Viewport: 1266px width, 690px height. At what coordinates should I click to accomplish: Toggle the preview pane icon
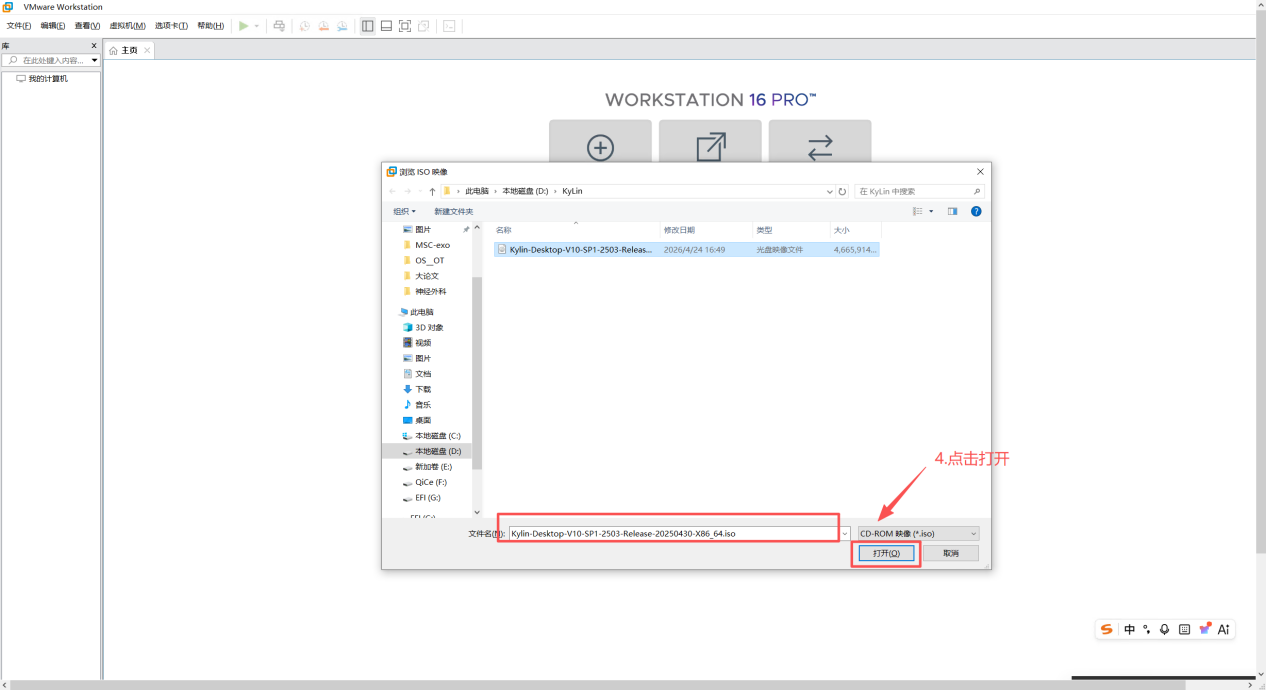click(952, 211)
